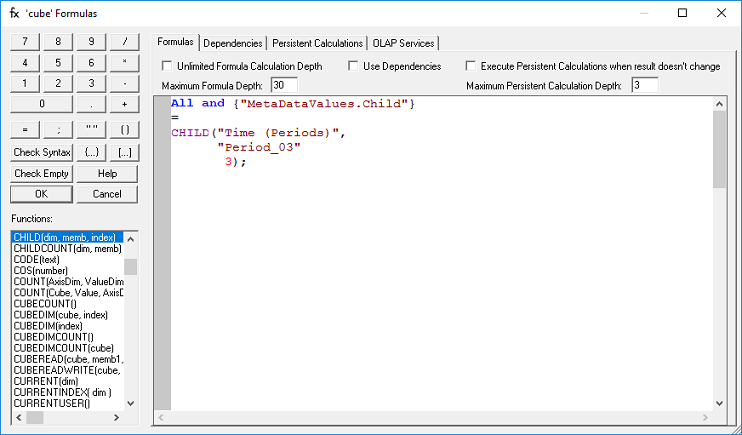Click functions list scroll right arrow
The width and height of the screenshot is (742, 435).
coord(116,417)
